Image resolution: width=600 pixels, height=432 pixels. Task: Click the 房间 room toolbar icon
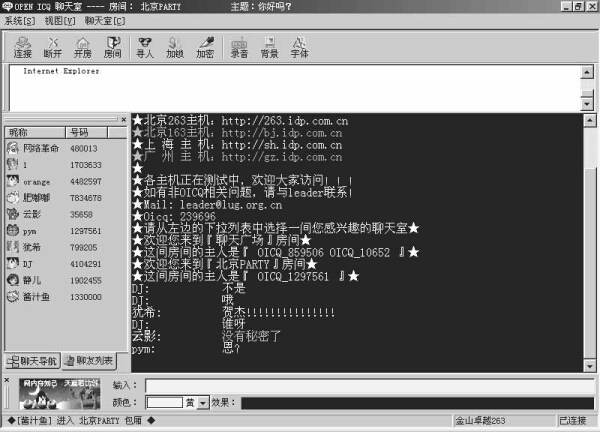pos(112,47)
